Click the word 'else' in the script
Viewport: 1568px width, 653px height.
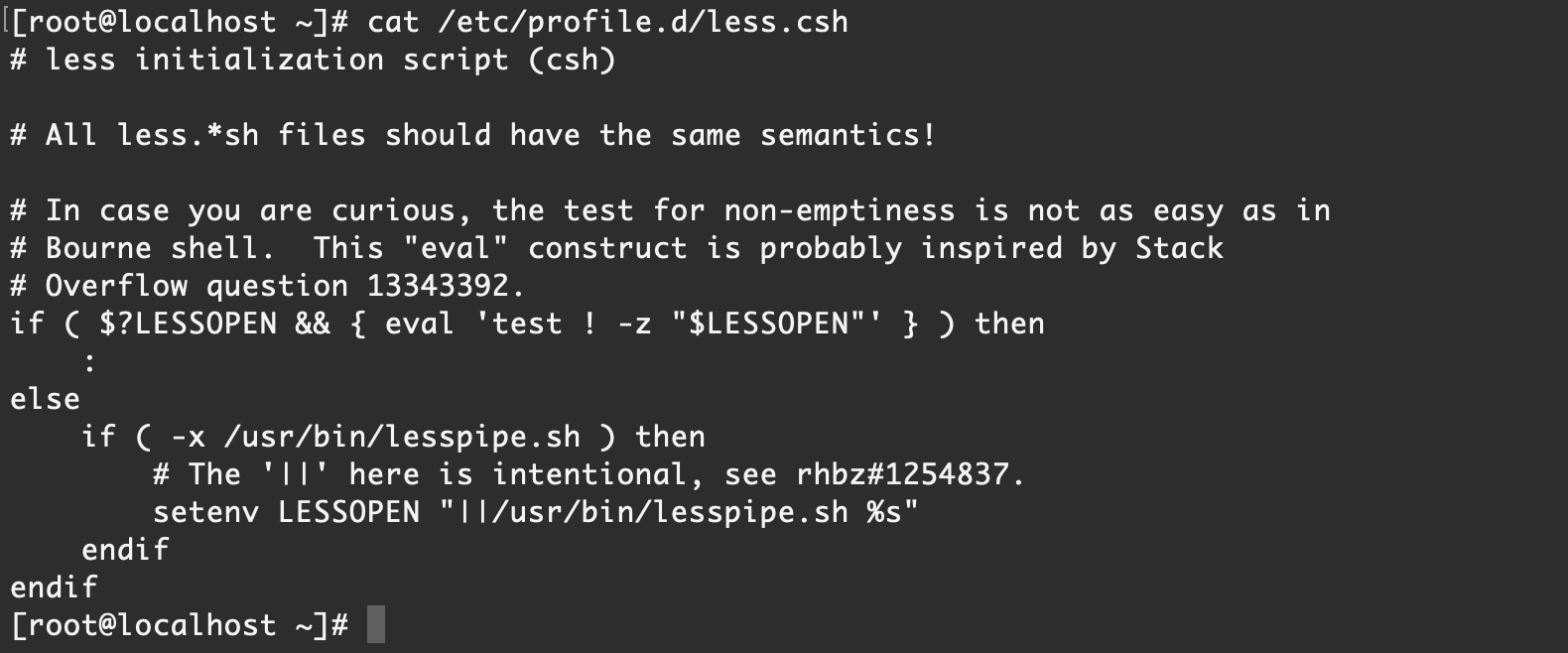click(45, 399)
